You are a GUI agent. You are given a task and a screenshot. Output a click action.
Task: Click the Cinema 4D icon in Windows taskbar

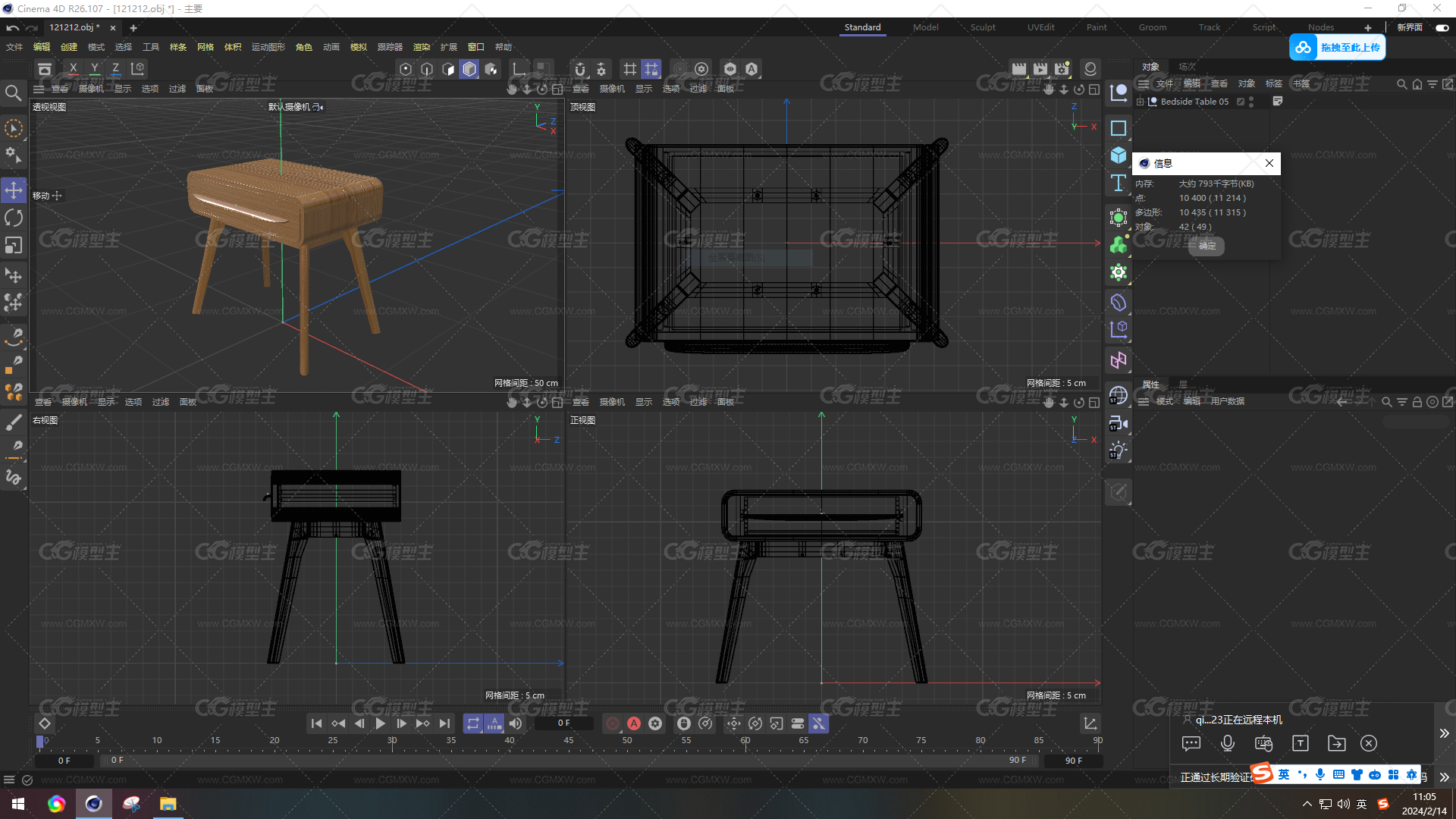coord(93,804)
